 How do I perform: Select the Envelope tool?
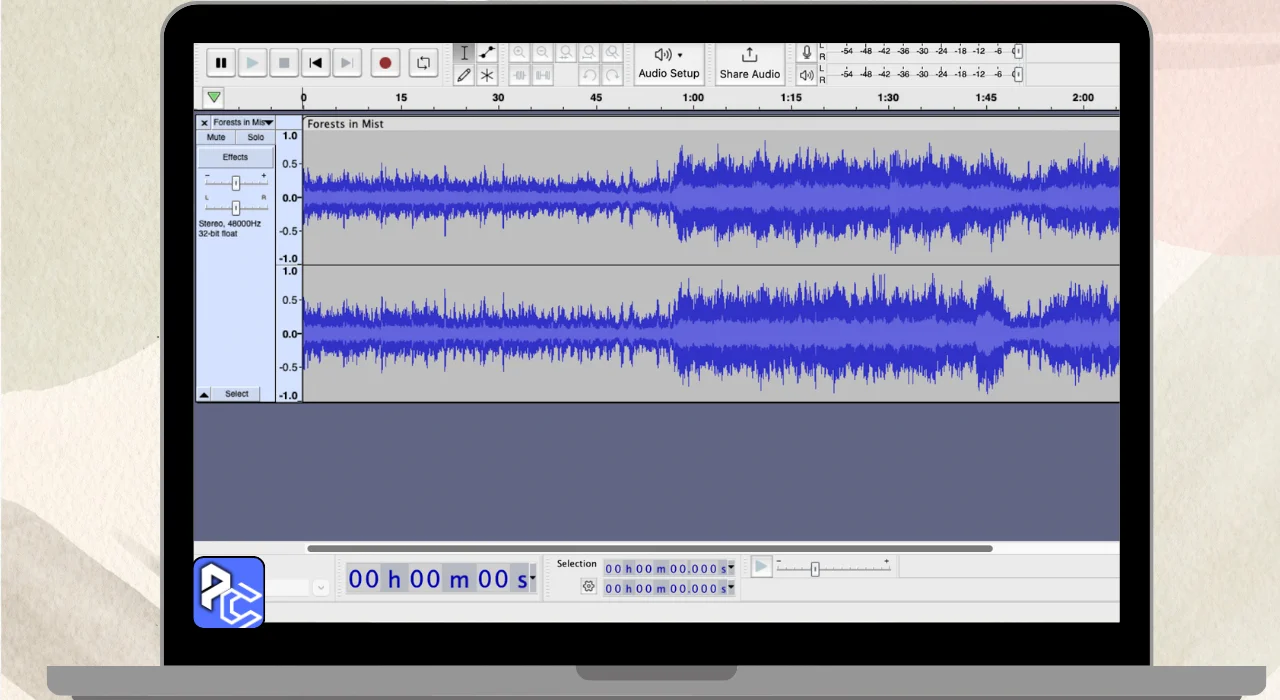pos(487,53)
